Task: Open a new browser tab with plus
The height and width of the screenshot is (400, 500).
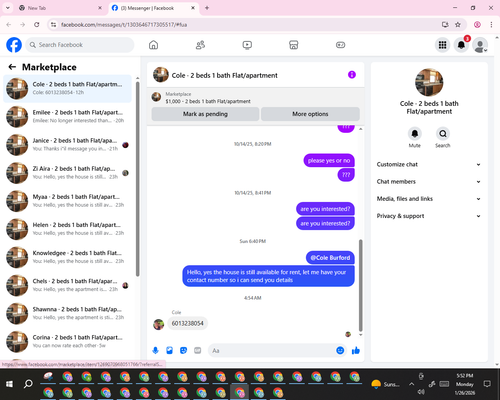Action: pos(207,8)
